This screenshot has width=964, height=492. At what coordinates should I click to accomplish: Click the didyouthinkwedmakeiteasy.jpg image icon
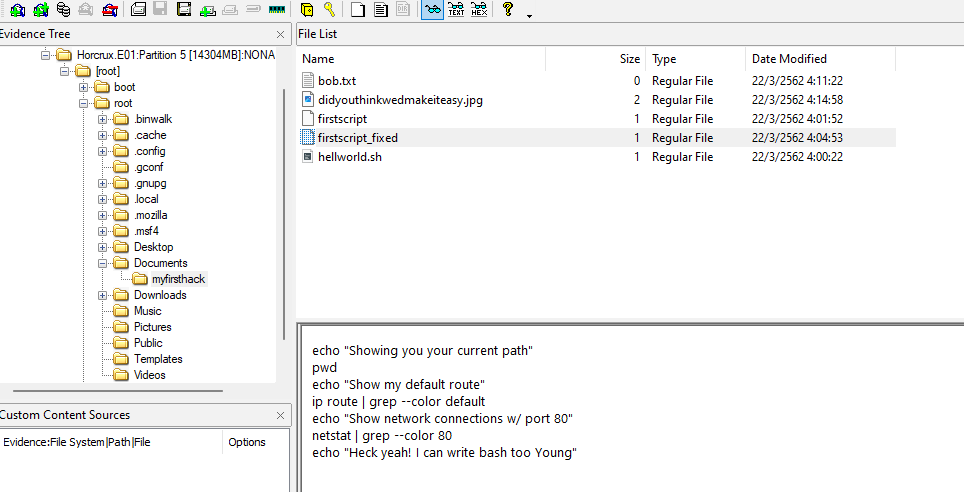click(308, 100)
